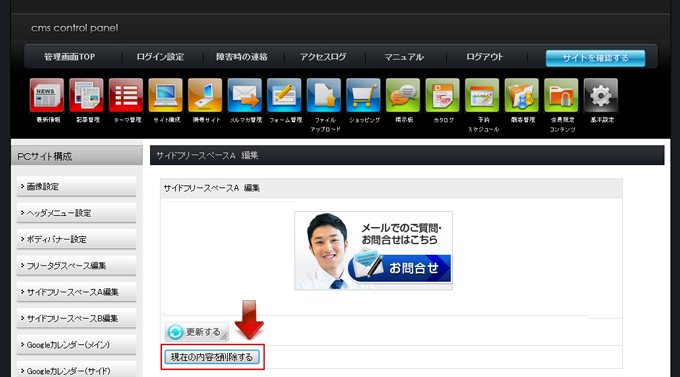Open Googleカレンダー(メイン) in the sidebar
Viewport: 680px width, 377px height.
pyautogui.click(x=76, y=345)
